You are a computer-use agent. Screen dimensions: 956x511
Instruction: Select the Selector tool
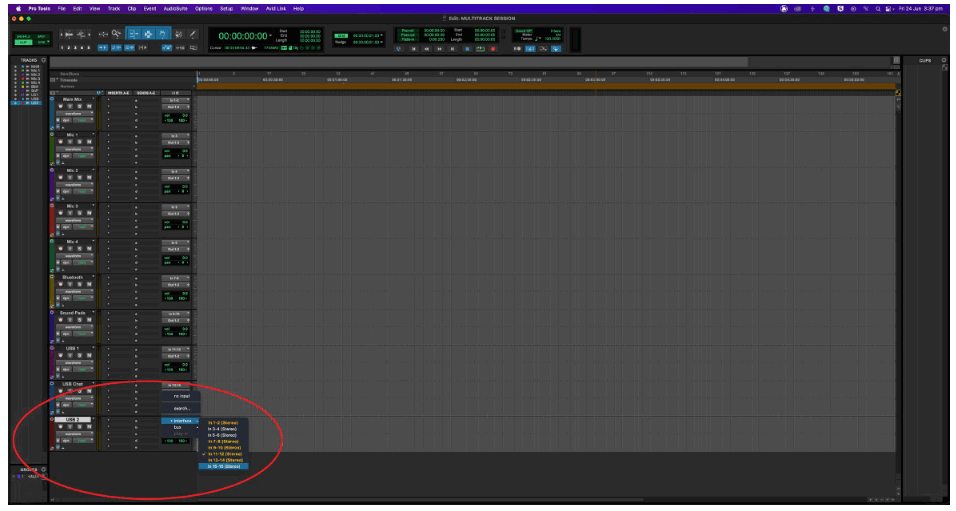[149, 34]
